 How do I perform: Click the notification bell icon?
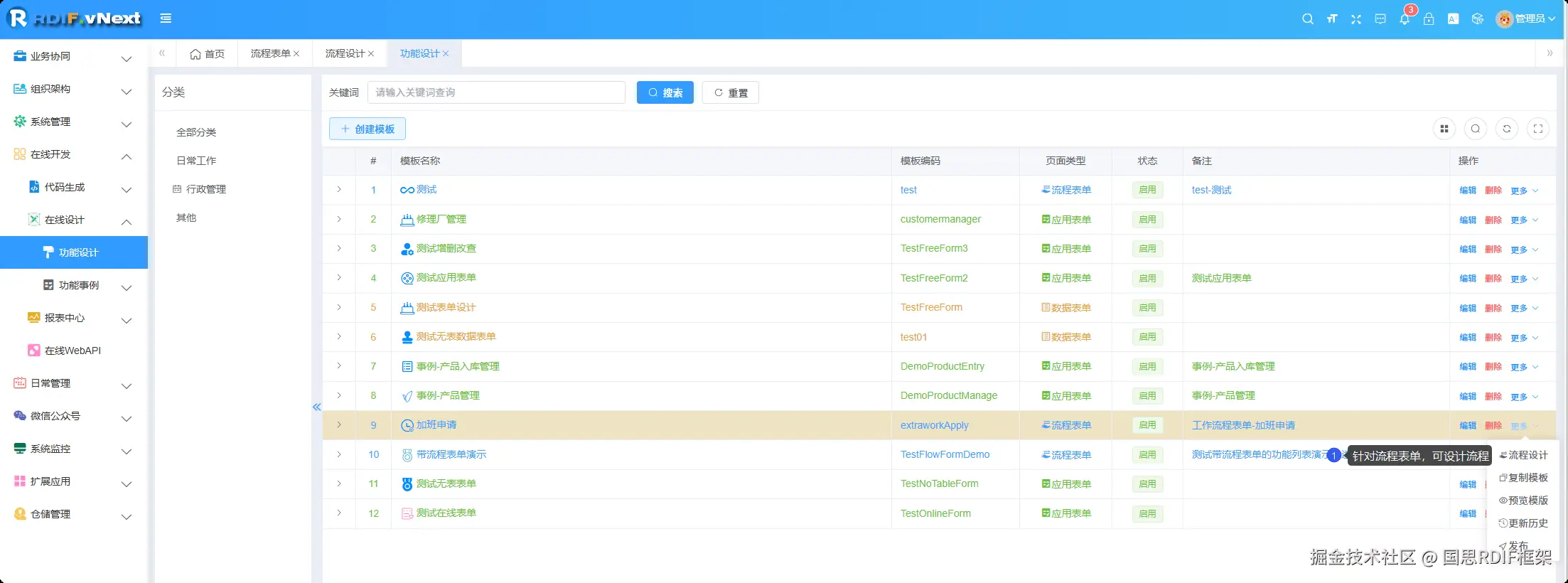pos(1404,19)
